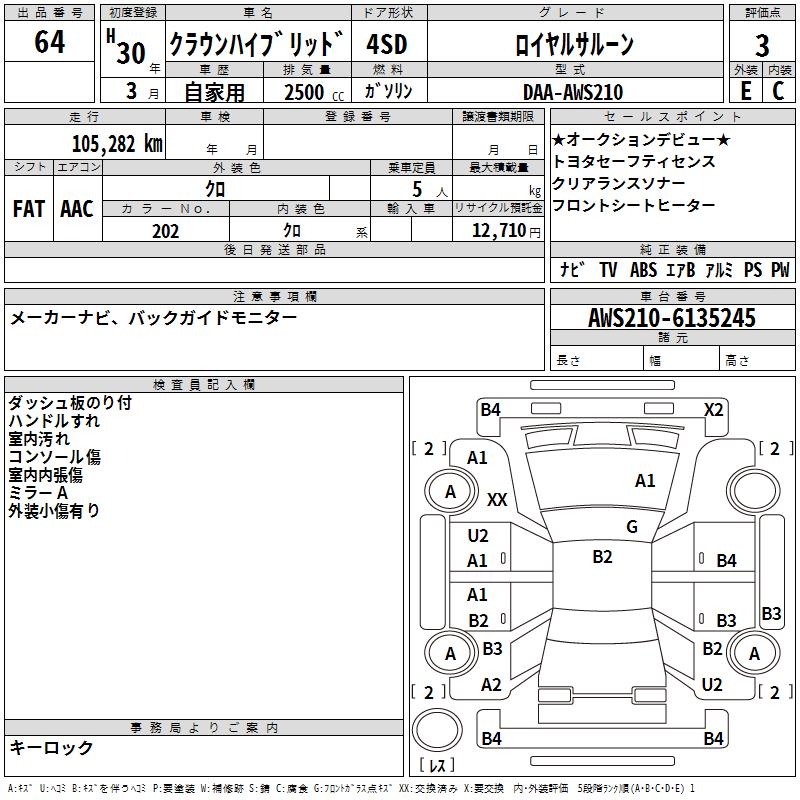Click note "メーカーナビ、バックガイドモニター"

[x=154, y=318]
